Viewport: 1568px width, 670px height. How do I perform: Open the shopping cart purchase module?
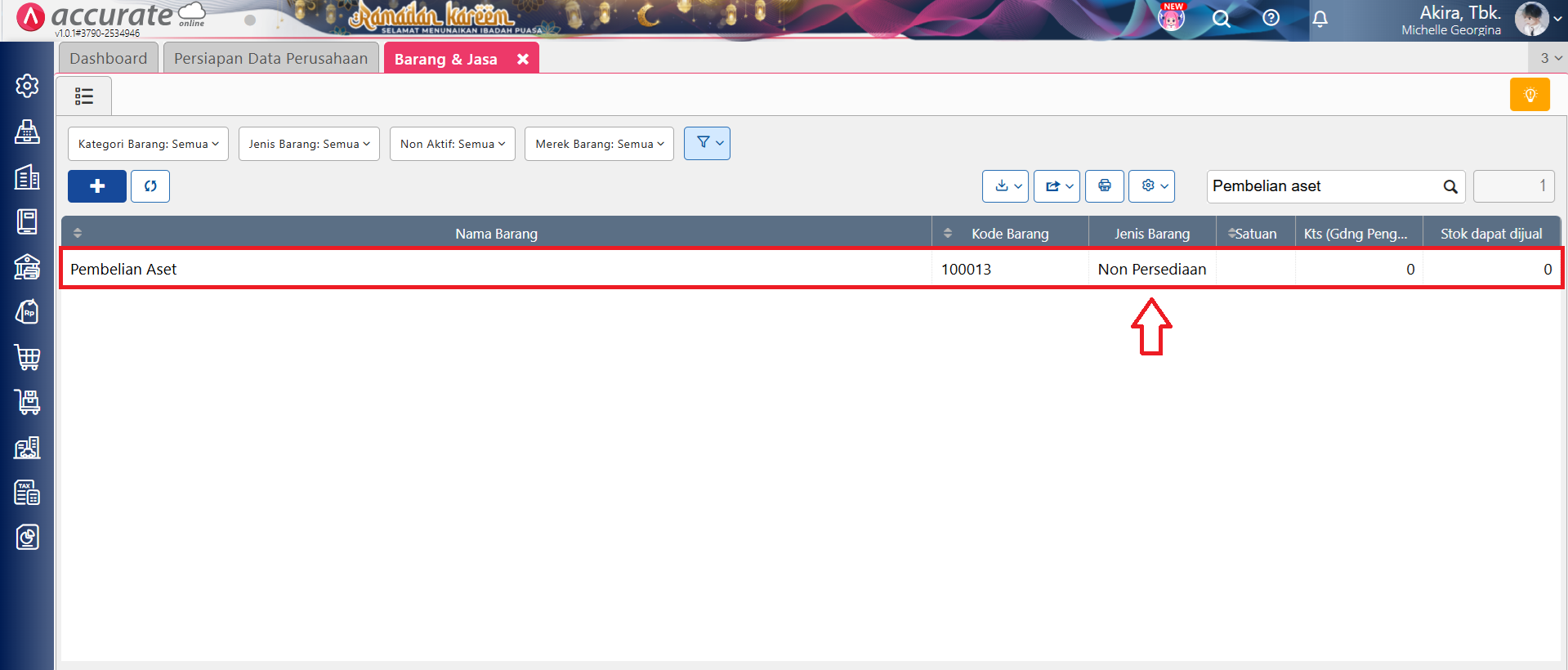[27, 357]
